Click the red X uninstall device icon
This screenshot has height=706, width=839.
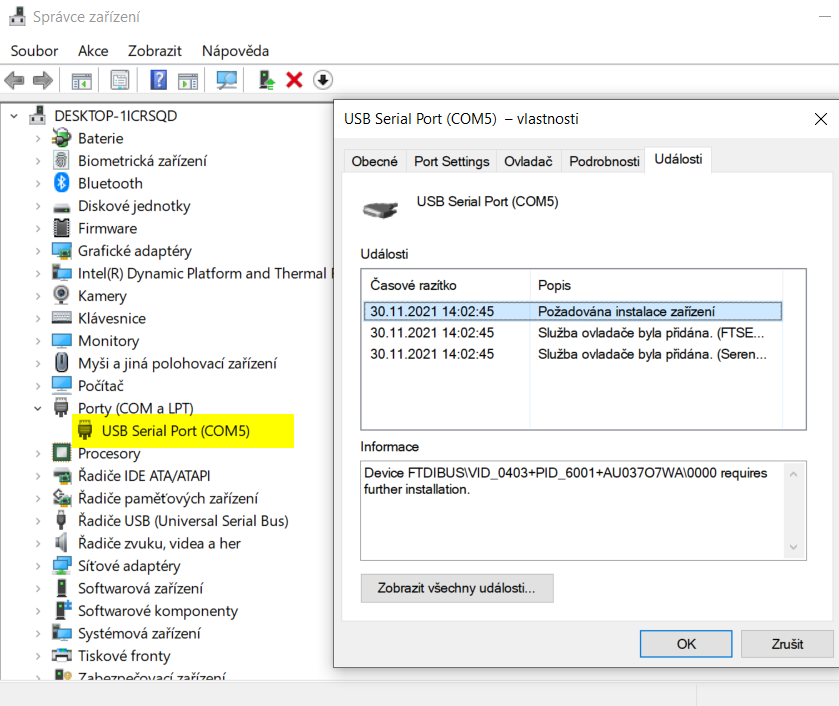tap(294, 80)
